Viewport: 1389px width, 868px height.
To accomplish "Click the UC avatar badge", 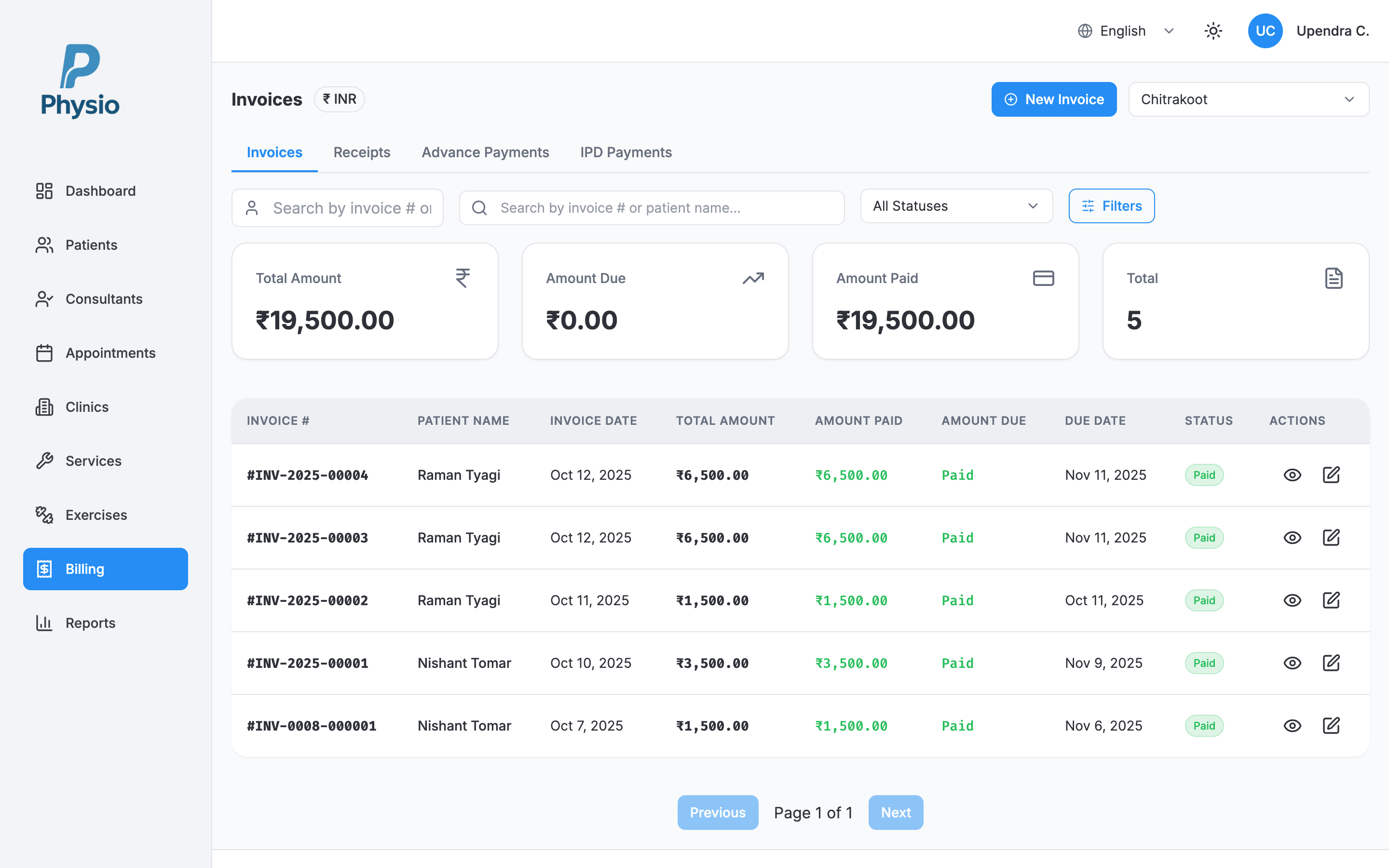I will (1265, 30).
